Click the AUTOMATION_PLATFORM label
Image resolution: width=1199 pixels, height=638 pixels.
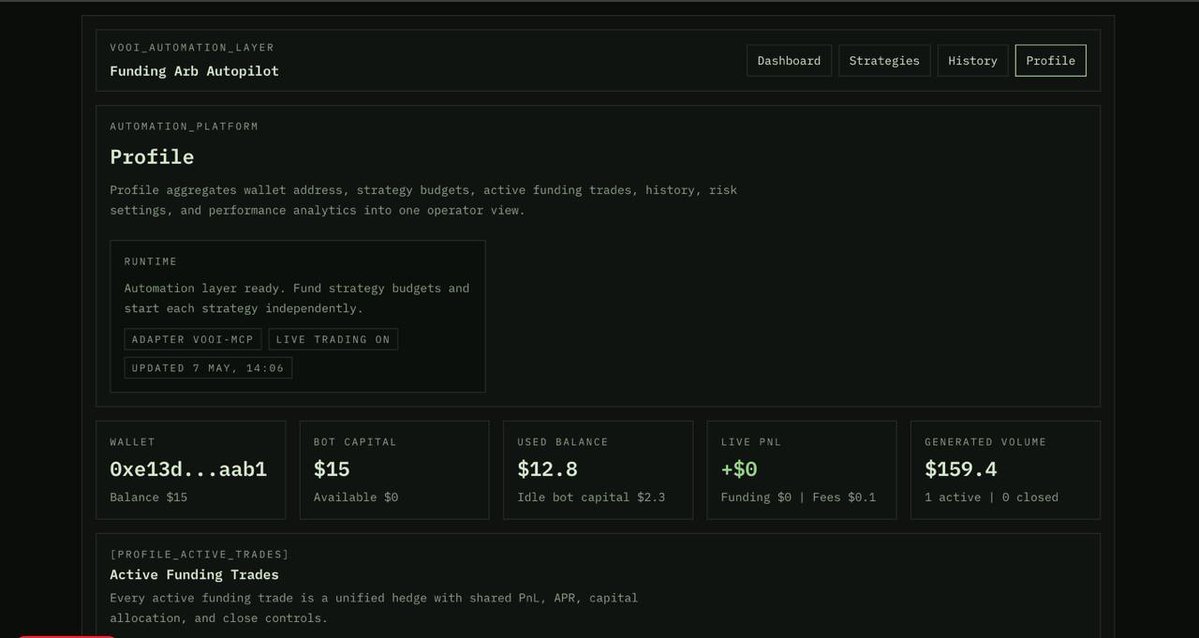184,126
